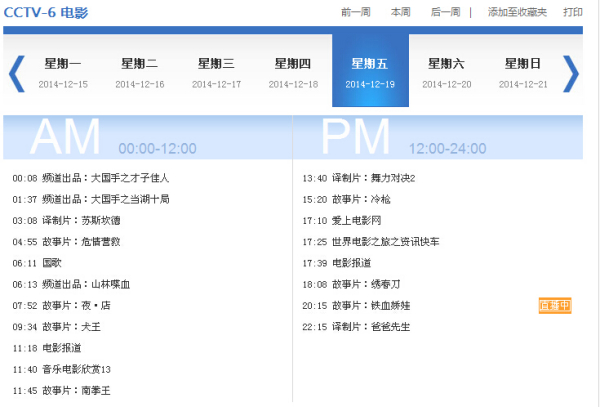Click 09:34 故事片:犬王 entry
This screenshot has height=407, width=600.
(x=57, y=327)
